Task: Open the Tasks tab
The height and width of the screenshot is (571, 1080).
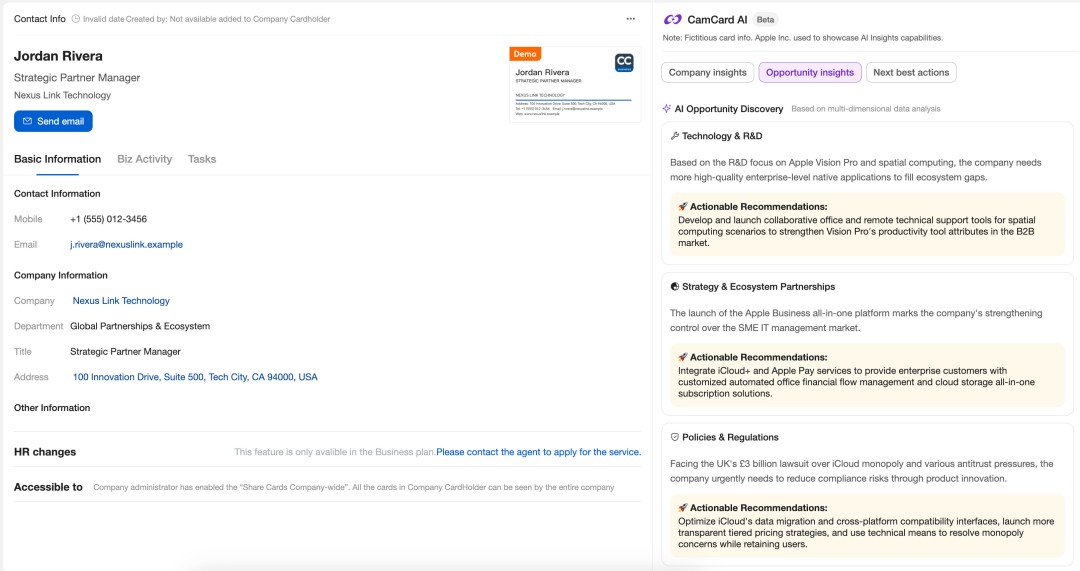Action: pyautogui.click(x=202, y=159)
